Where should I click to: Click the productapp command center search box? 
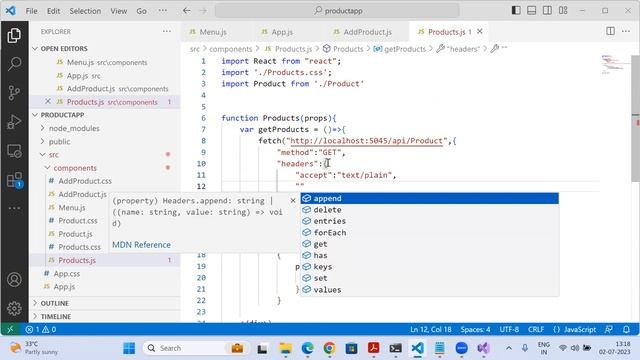337,11
